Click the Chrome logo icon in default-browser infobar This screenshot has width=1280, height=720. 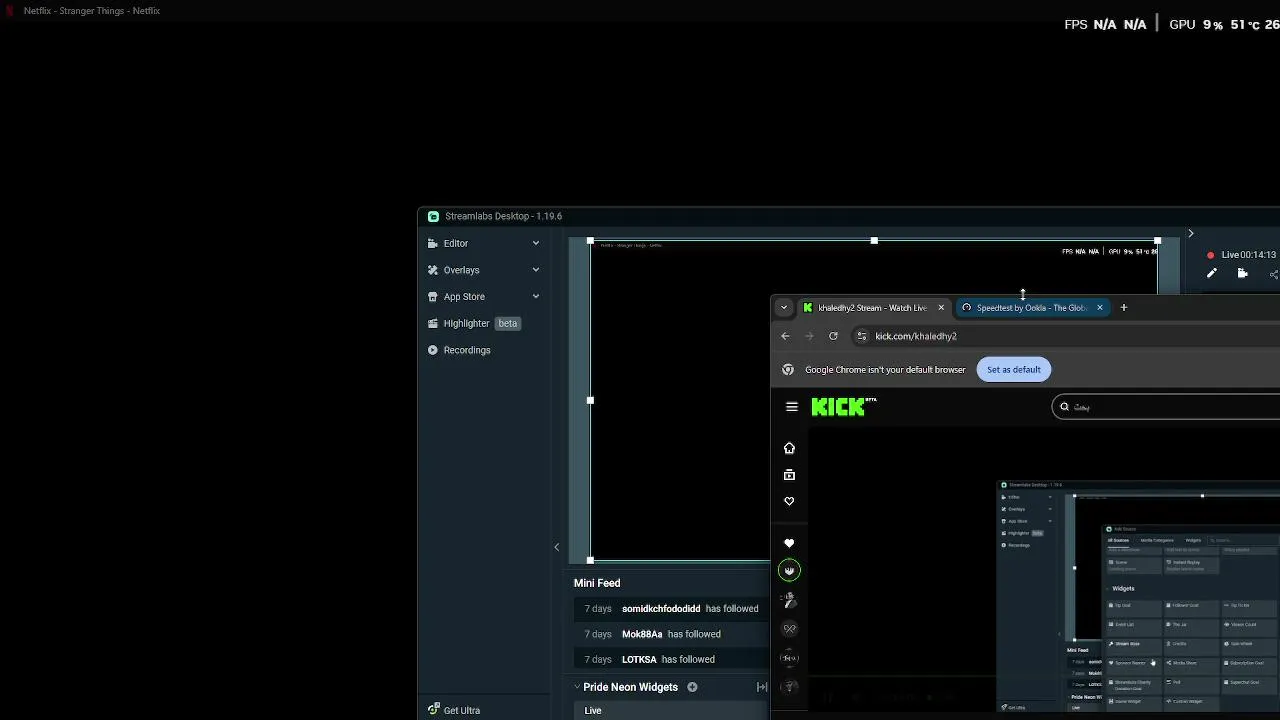(788, 370)
